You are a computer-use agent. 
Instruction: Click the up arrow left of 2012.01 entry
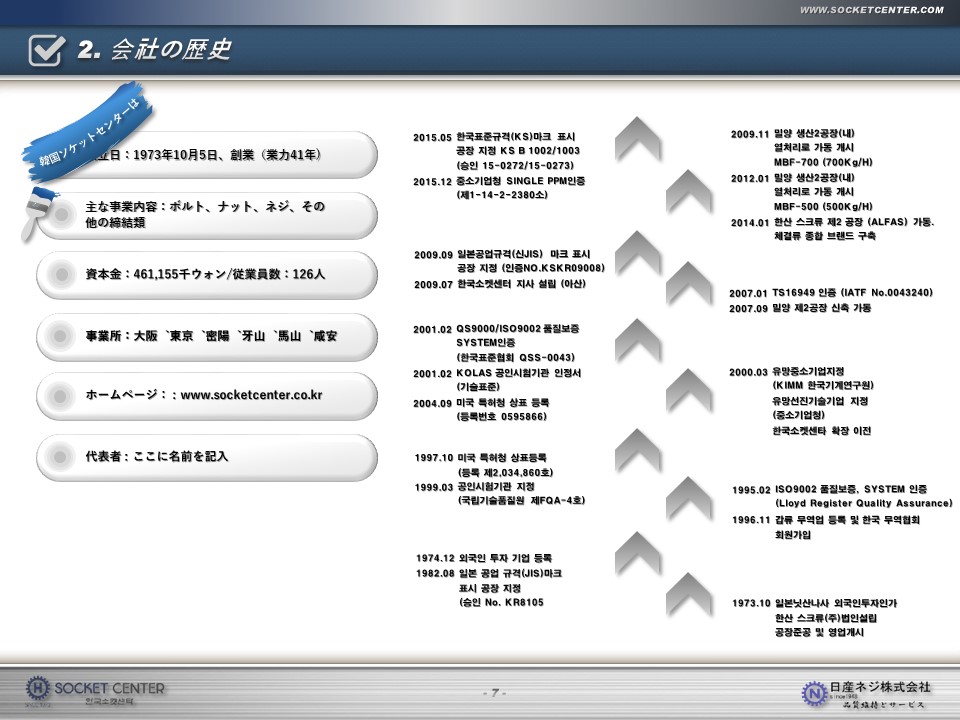(689, 190)
